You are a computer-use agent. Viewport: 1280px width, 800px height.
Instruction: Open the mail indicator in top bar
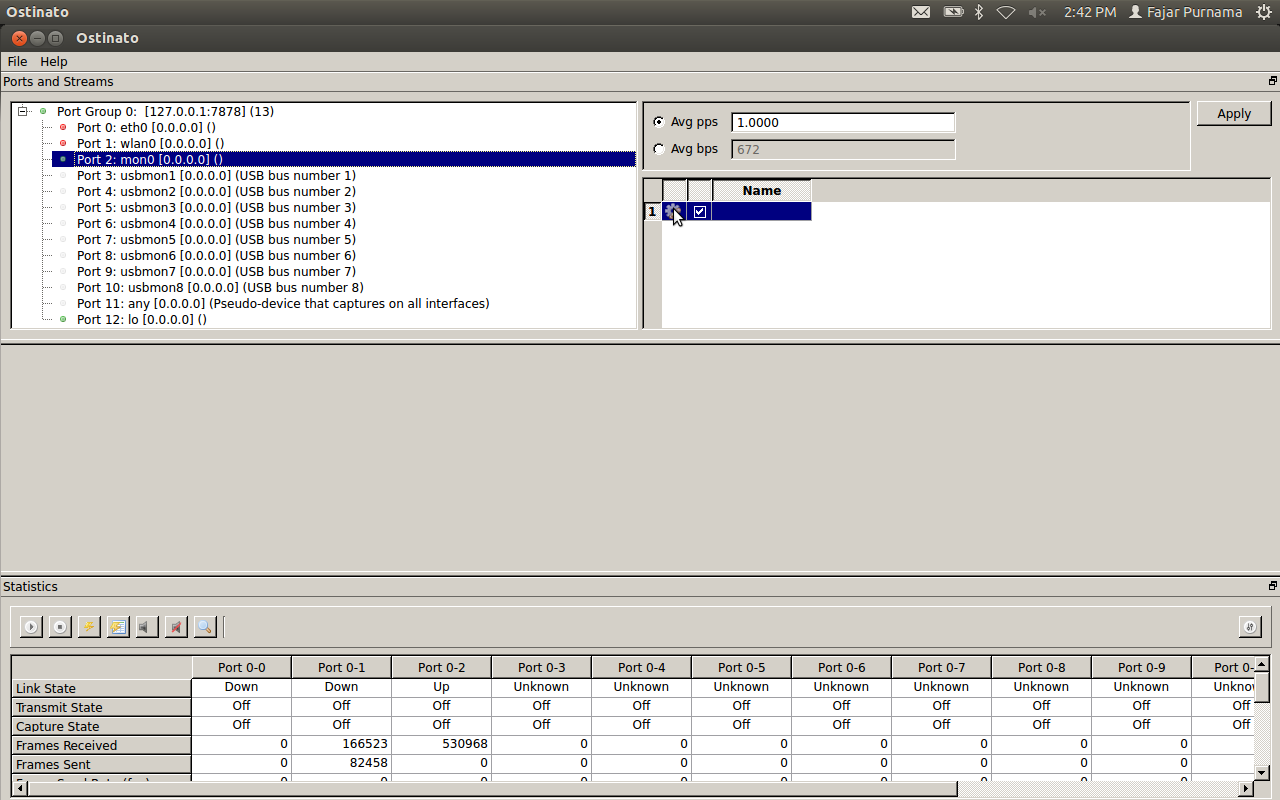point(921,12)
